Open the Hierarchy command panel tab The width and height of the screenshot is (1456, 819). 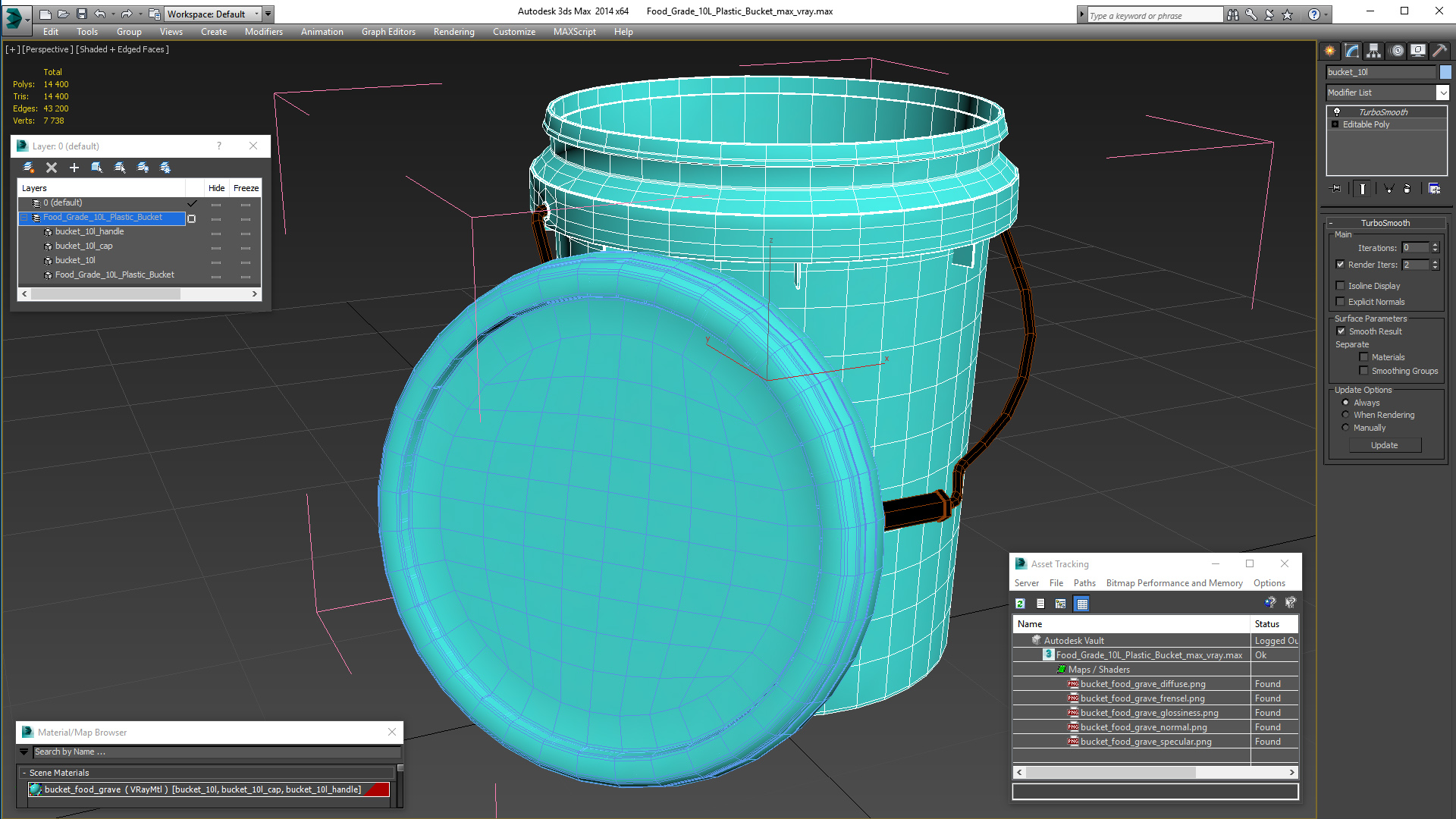point(1373,51)
